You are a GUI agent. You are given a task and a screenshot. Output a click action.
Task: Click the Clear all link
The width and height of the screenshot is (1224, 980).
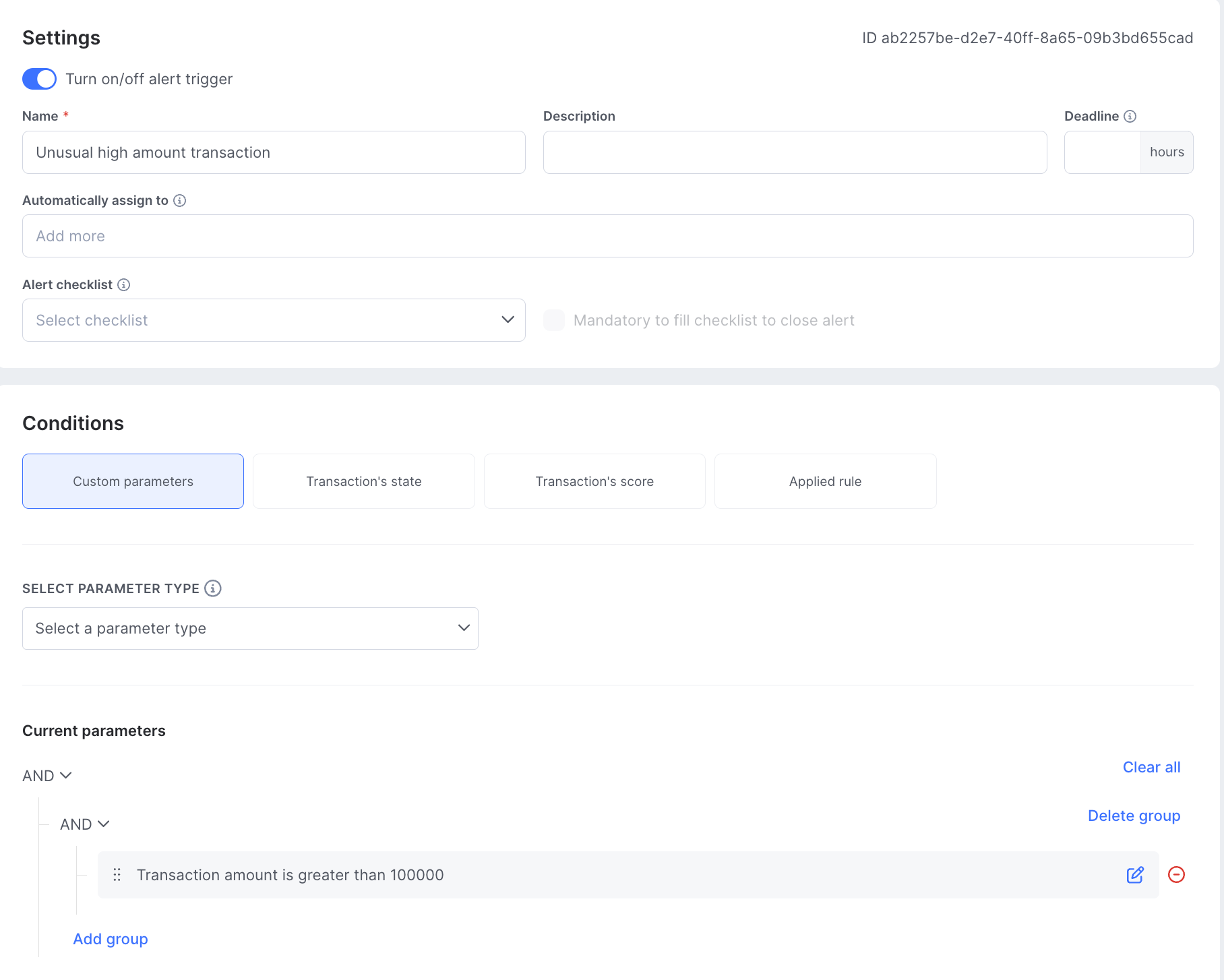pos(1151,767)
